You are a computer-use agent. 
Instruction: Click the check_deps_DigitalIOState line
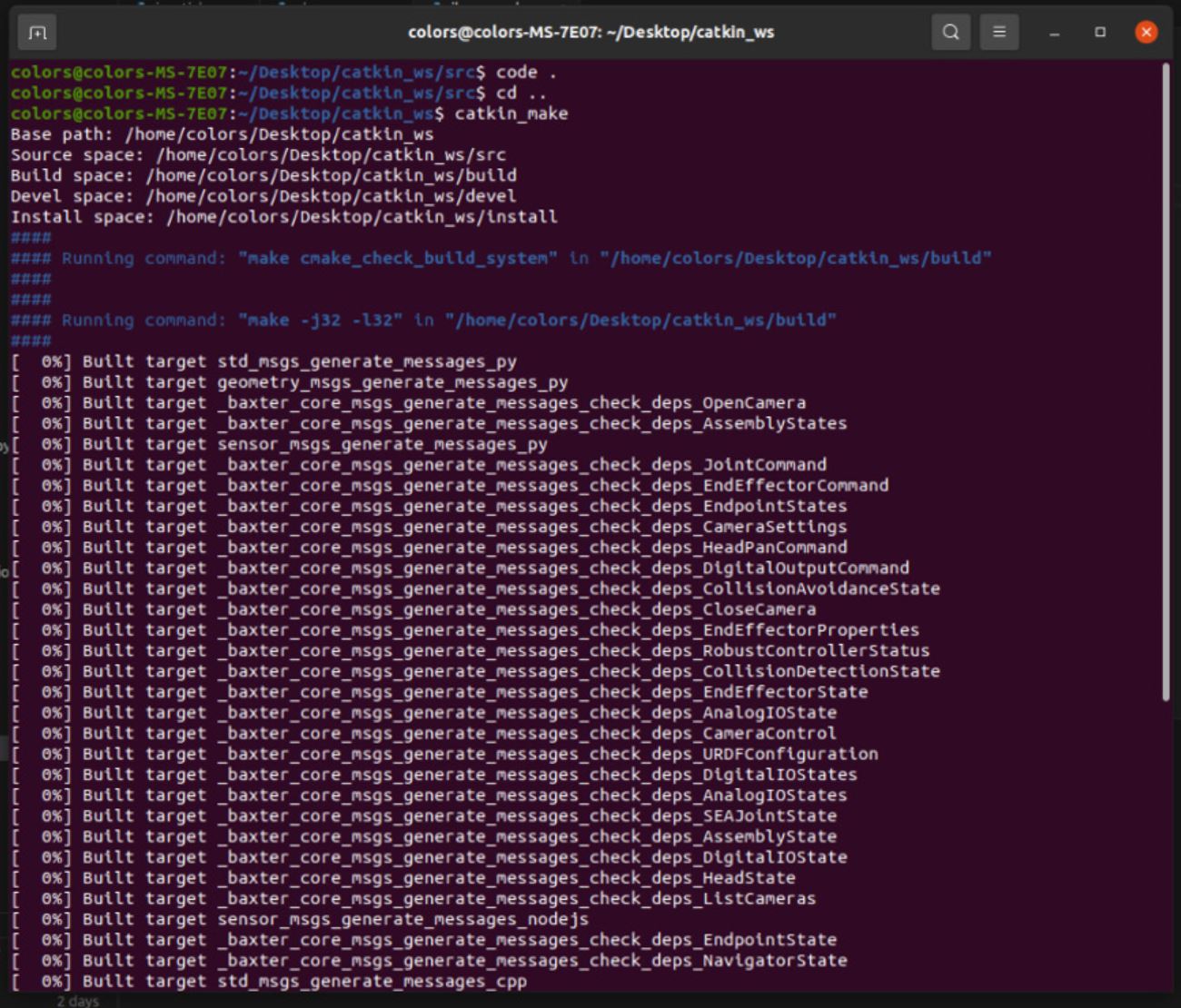(429, 857)
